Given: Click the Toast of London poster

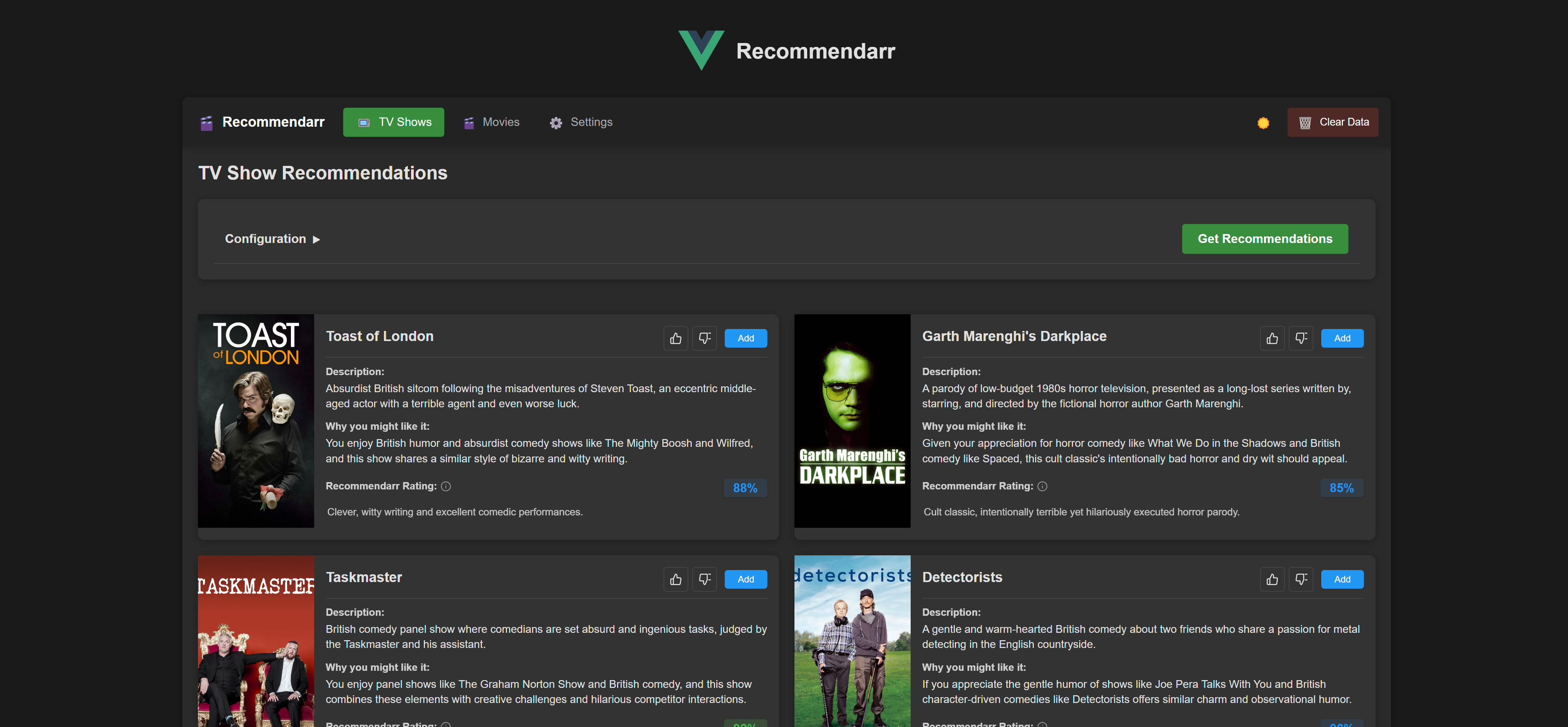Looking at the screenshot, I should point(256,421).
